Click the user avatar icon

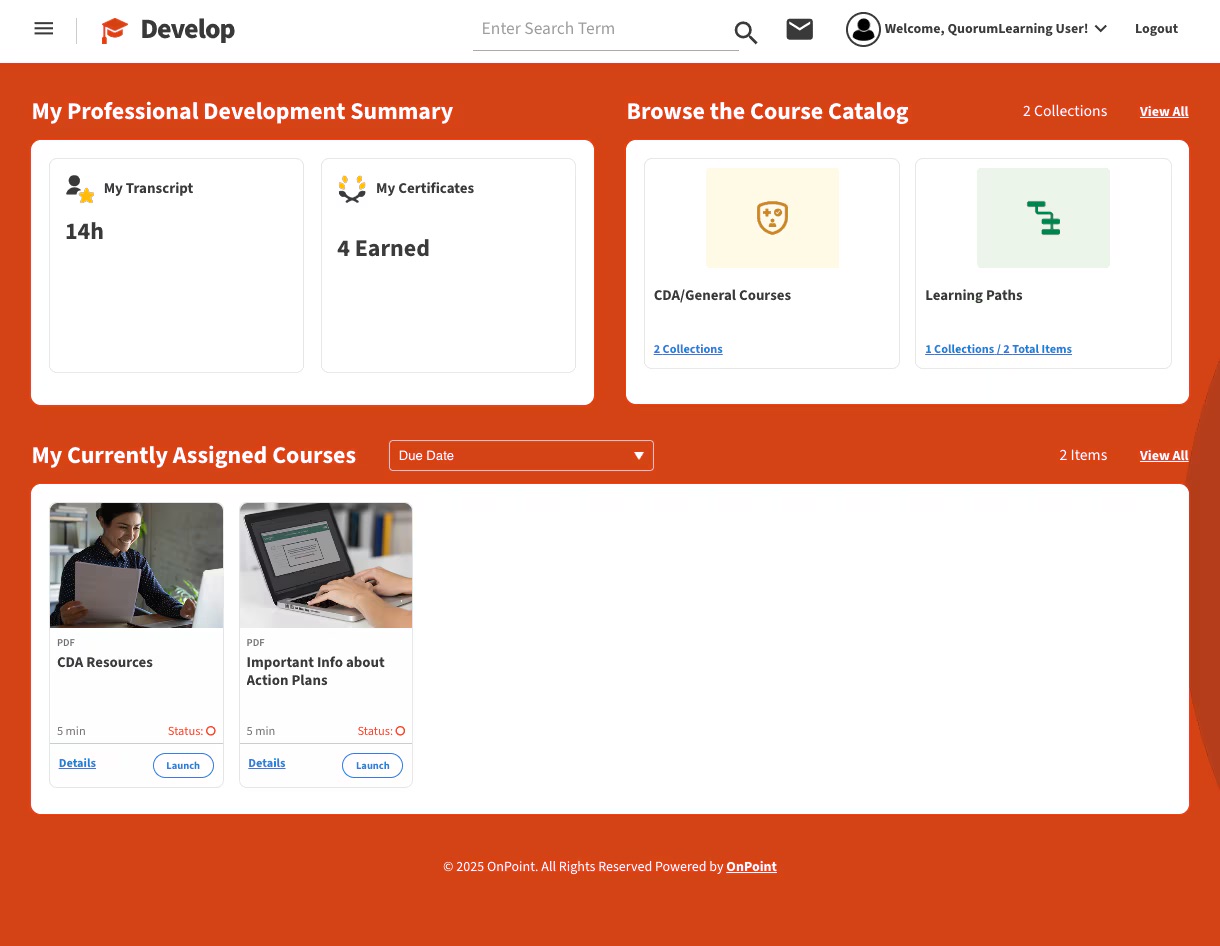[862, 29]
